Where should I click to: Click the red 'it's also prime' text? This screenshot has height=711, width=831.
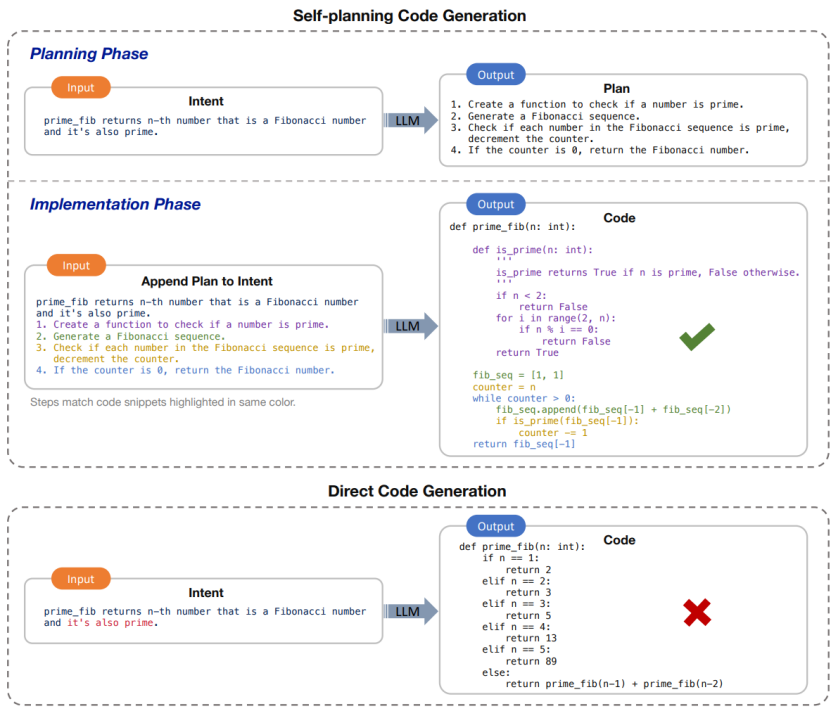tap(110, 623)
